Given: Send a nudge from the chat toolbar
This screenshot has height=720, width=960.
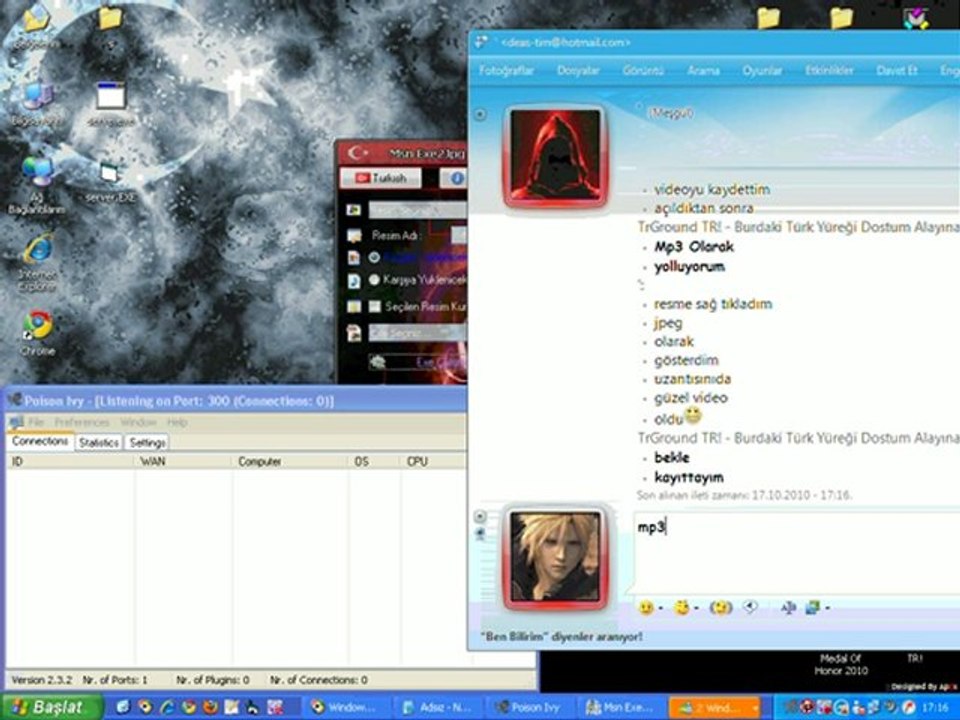Looking at the screenshot, I should (x=720, y=607).
